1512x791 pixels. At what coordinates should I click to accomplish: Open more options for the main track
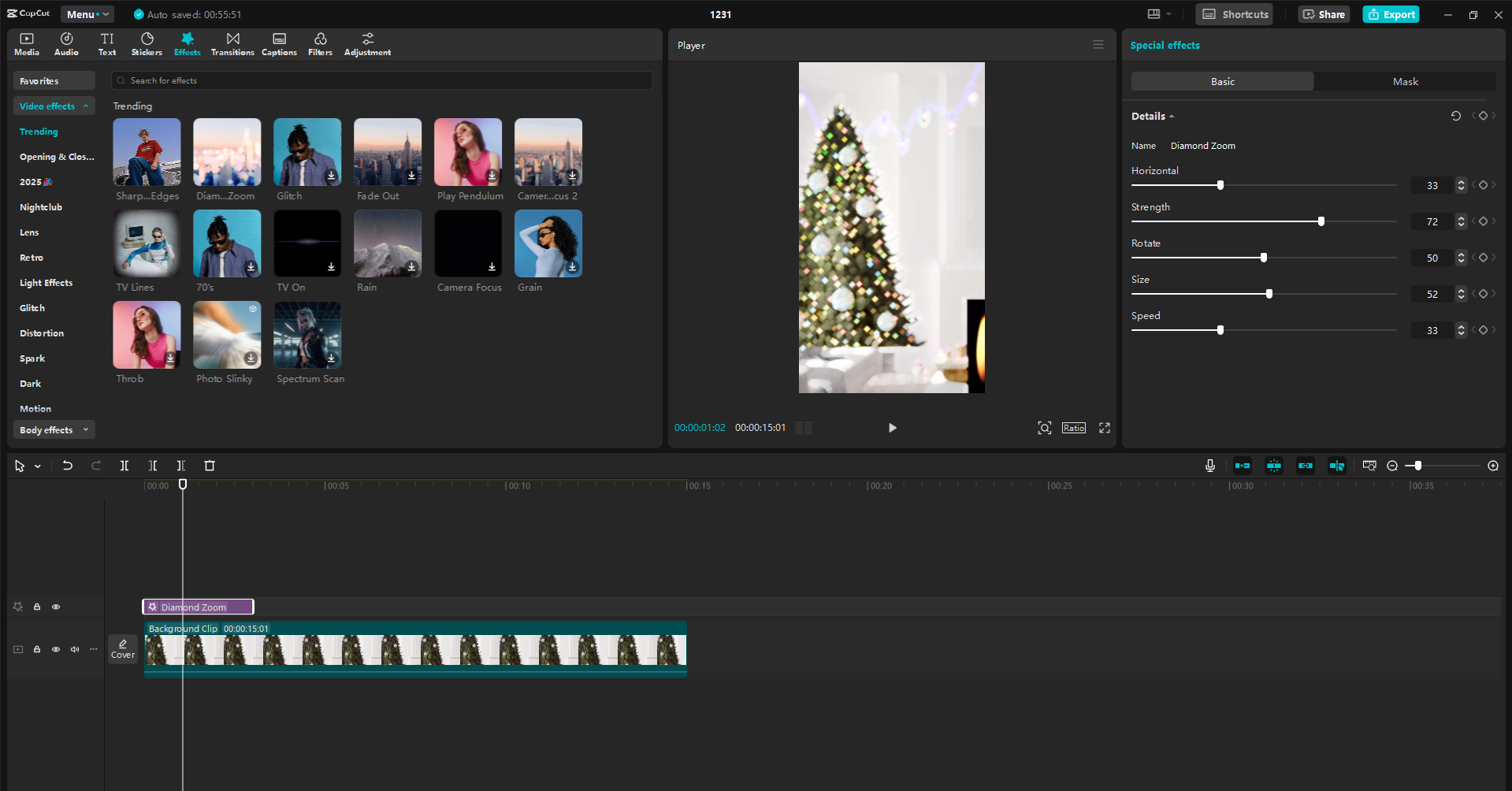pos(94,649)
